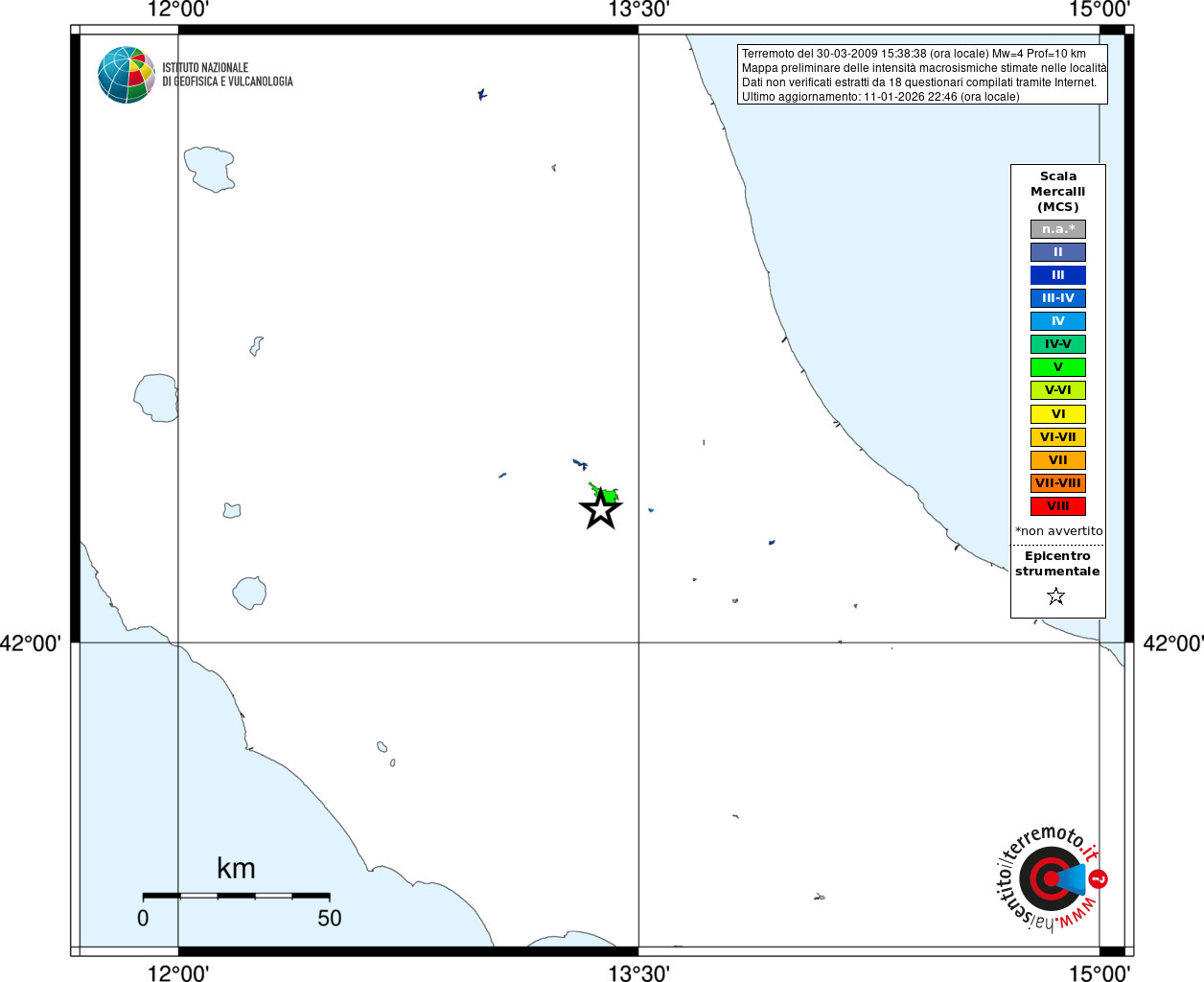The width and height of the screenshot is (1204, 982).
Task: Select the intensity VII orange swatch
Action: pyautogui.click(x=1058, y=460)
